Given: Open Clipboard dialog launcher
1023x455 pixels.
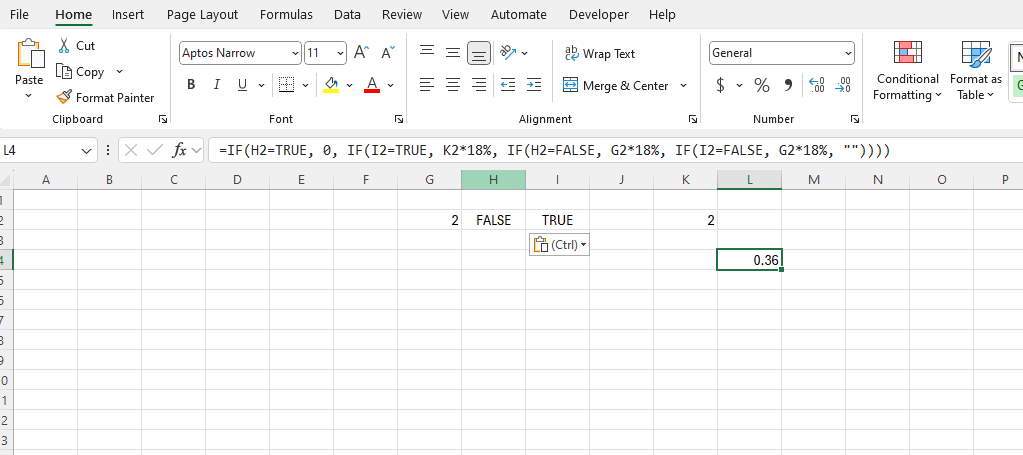Looking at the screenshot, I should click(x=162, y=119).
